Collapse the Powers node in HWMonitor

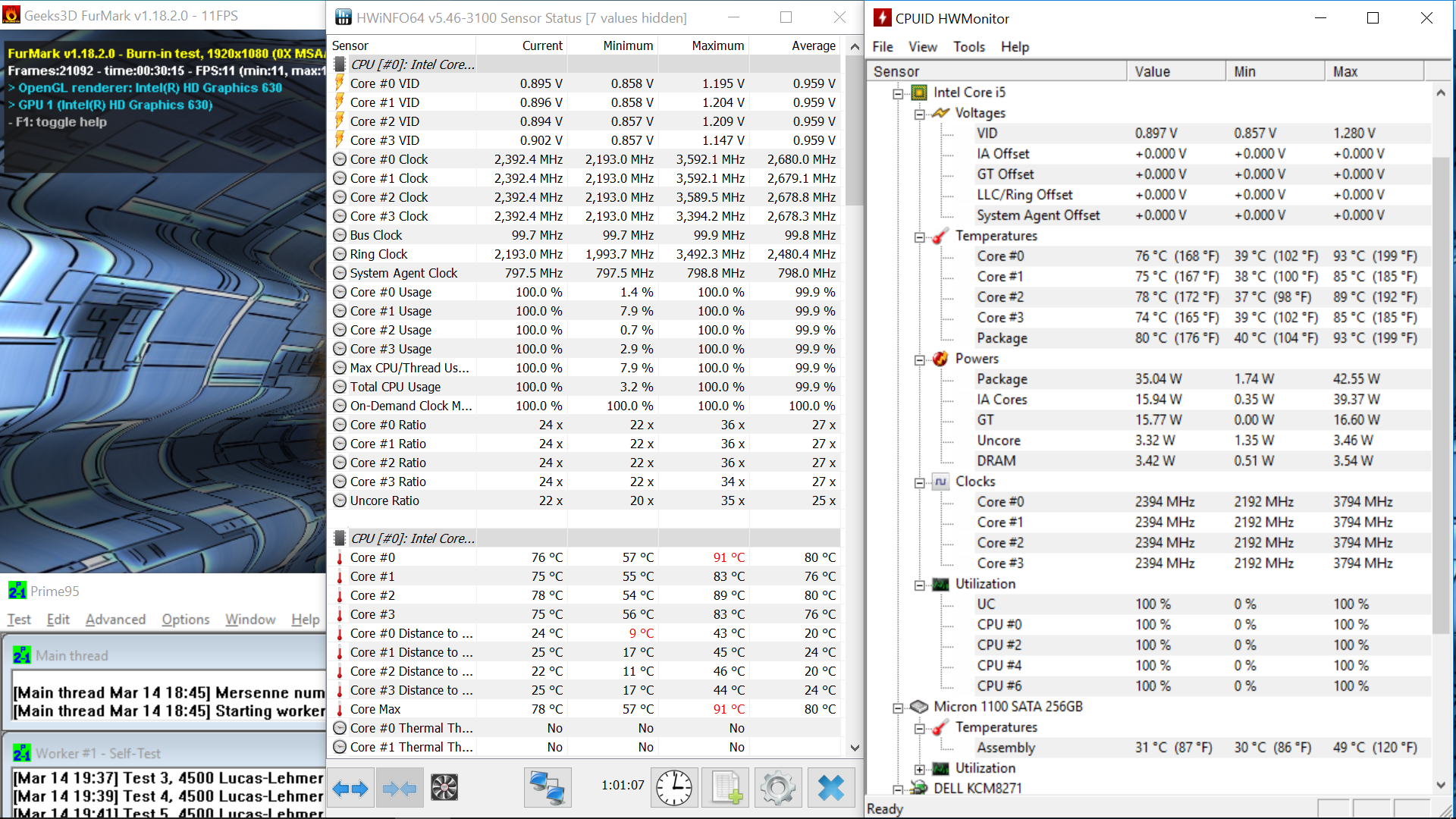point(919,359)
